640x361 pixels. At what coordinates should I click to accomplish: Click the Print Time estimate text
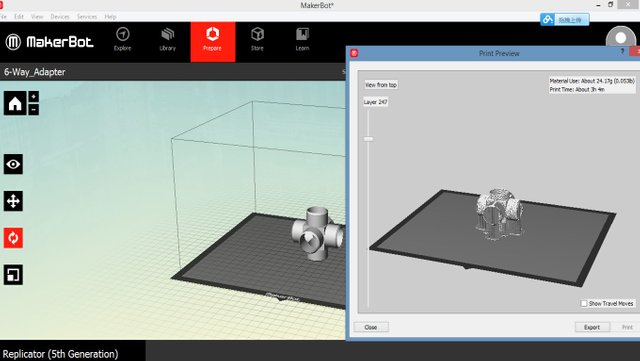[577, 89]
